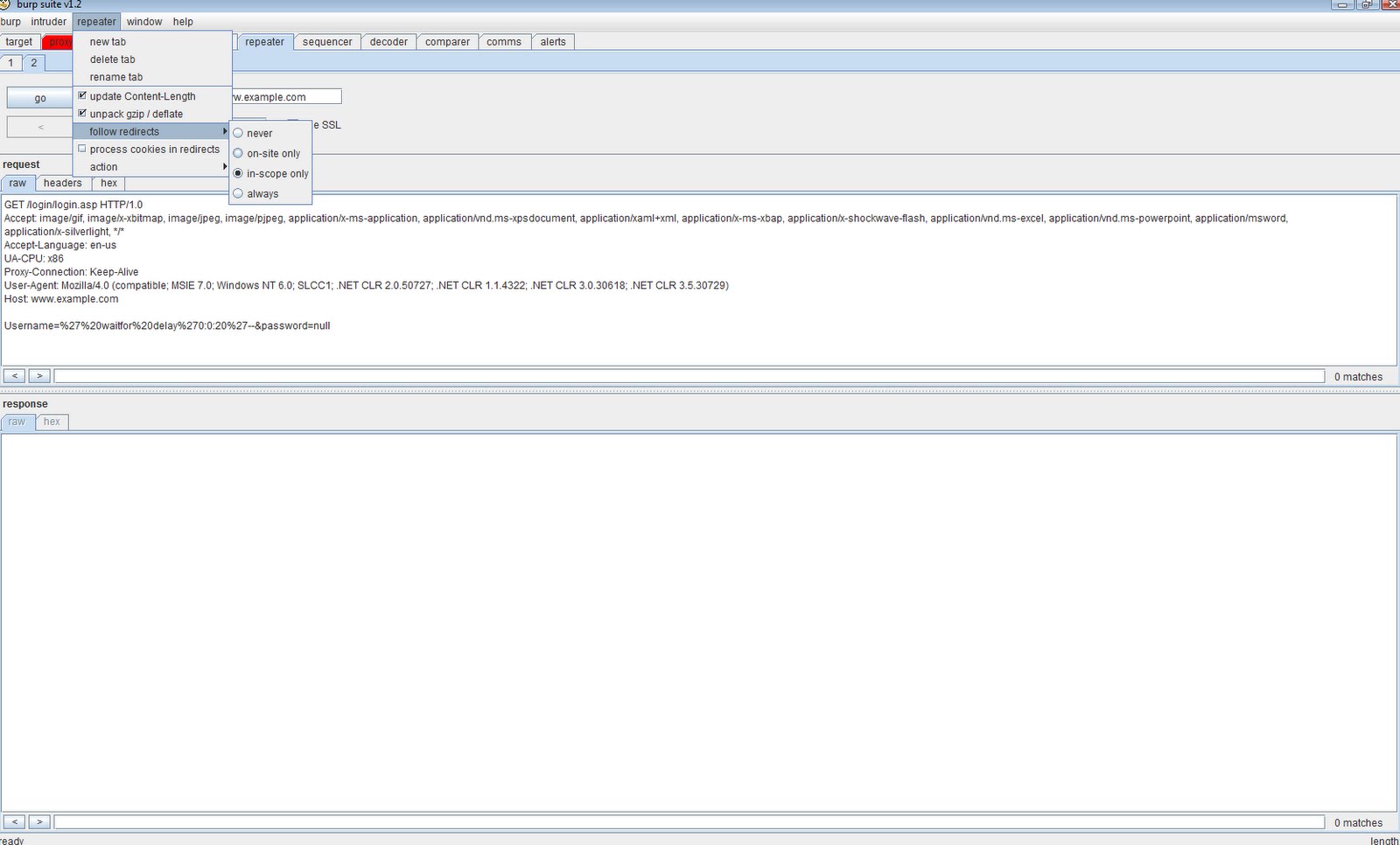Click the burp suite application icon
The image size is (1400, 845).
(x=4, y=4)
